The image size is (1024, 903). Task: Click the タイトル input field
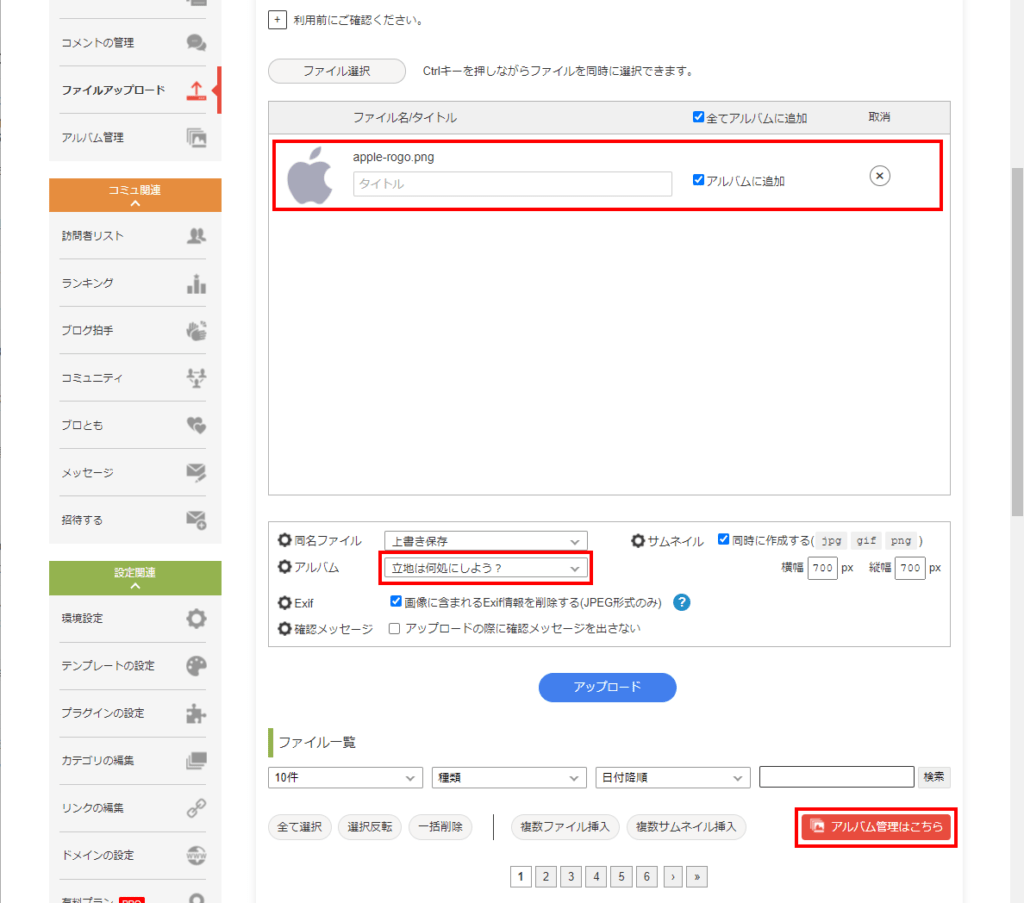click(513, 184)
